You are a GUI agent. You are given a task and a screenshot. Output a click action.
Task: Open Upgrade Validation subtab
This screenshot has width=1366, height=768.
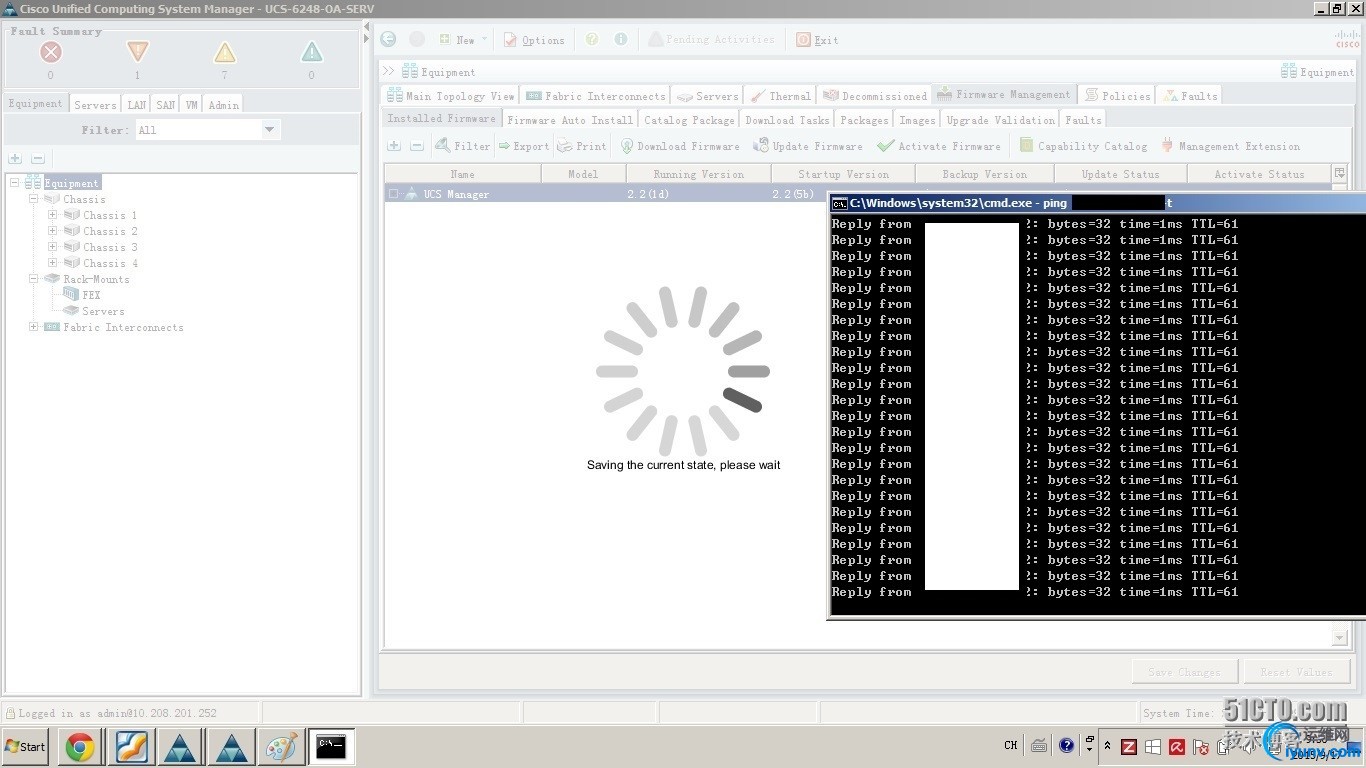pos(1000,120)
